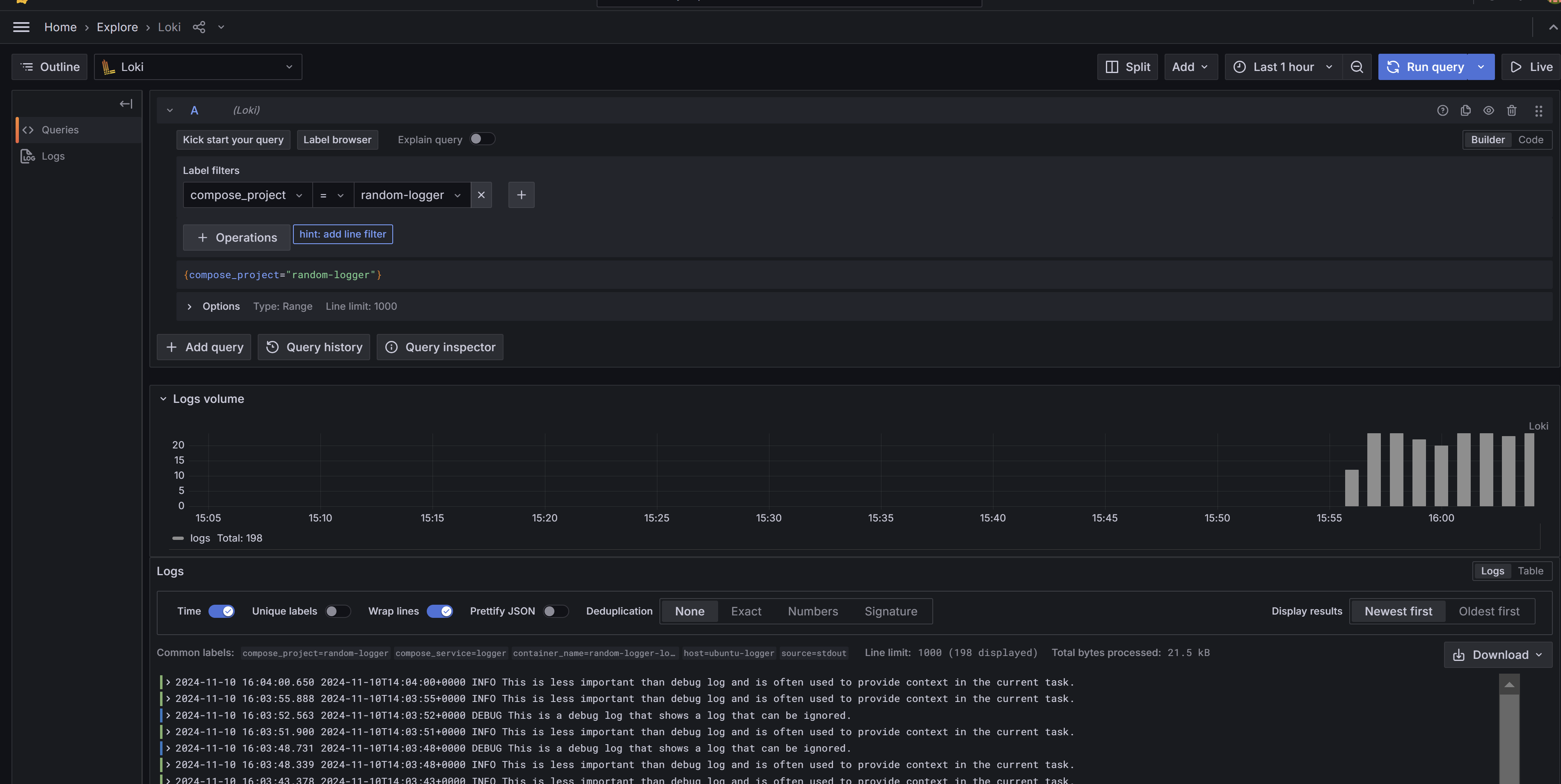The image size is (1561, 784).
Task: Click the Split button
Action: (1127, 66)
